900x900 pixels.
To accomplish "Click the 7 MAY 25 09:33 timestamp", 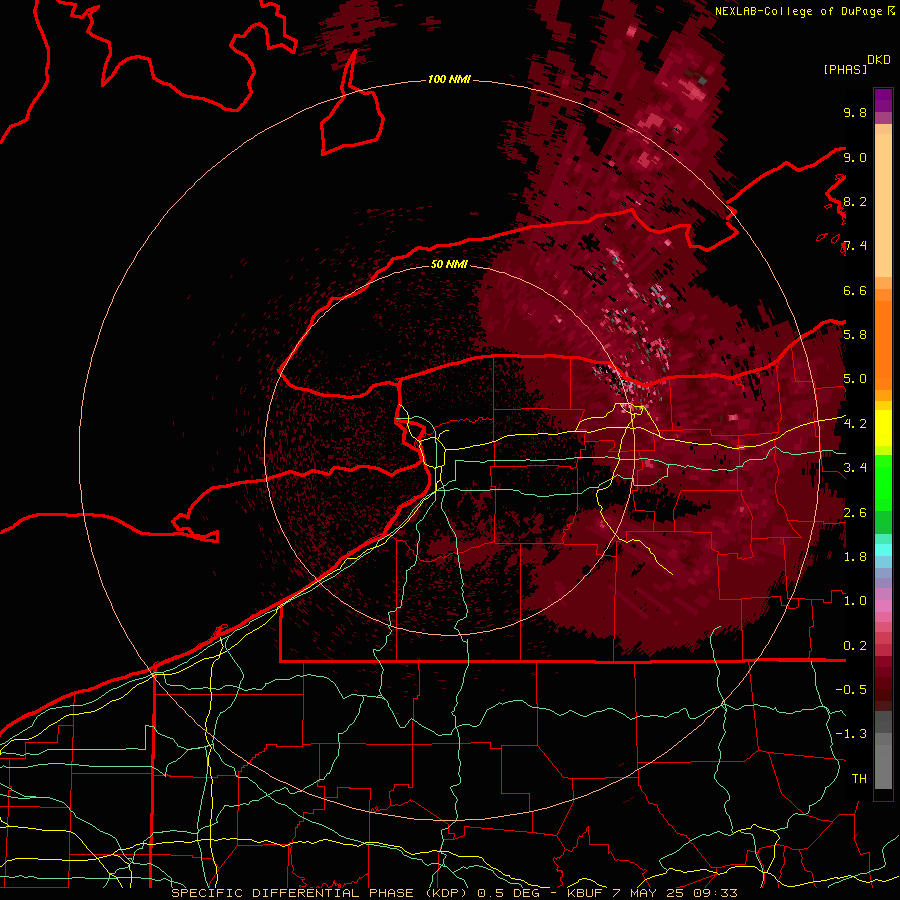I will 675,893.
